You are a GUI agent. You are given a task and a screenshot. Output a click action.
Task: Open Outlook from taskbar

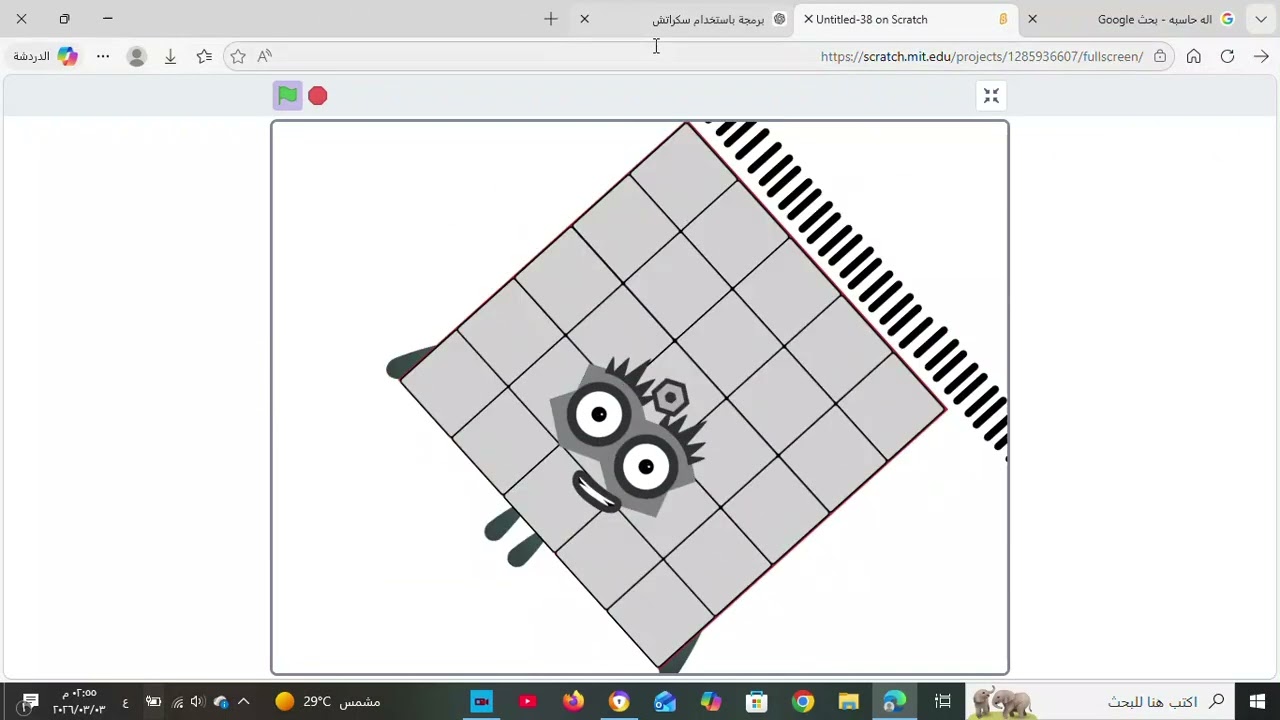click(x=665, y=701)
